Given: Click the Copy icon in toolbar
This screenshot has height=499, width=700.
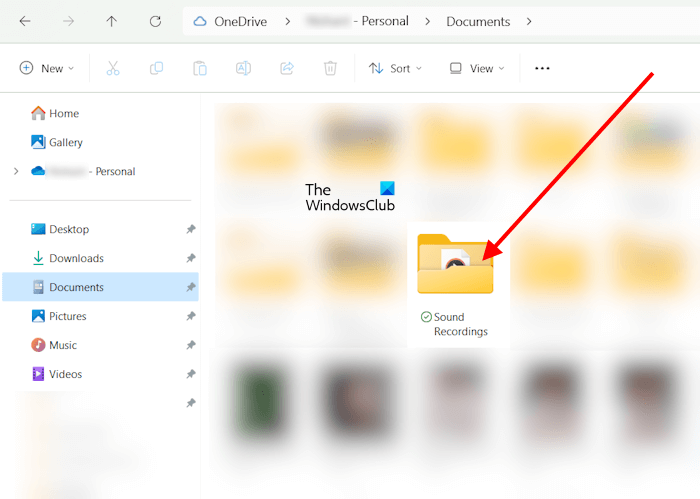Looking at the screenshot, I should (156, 68).
